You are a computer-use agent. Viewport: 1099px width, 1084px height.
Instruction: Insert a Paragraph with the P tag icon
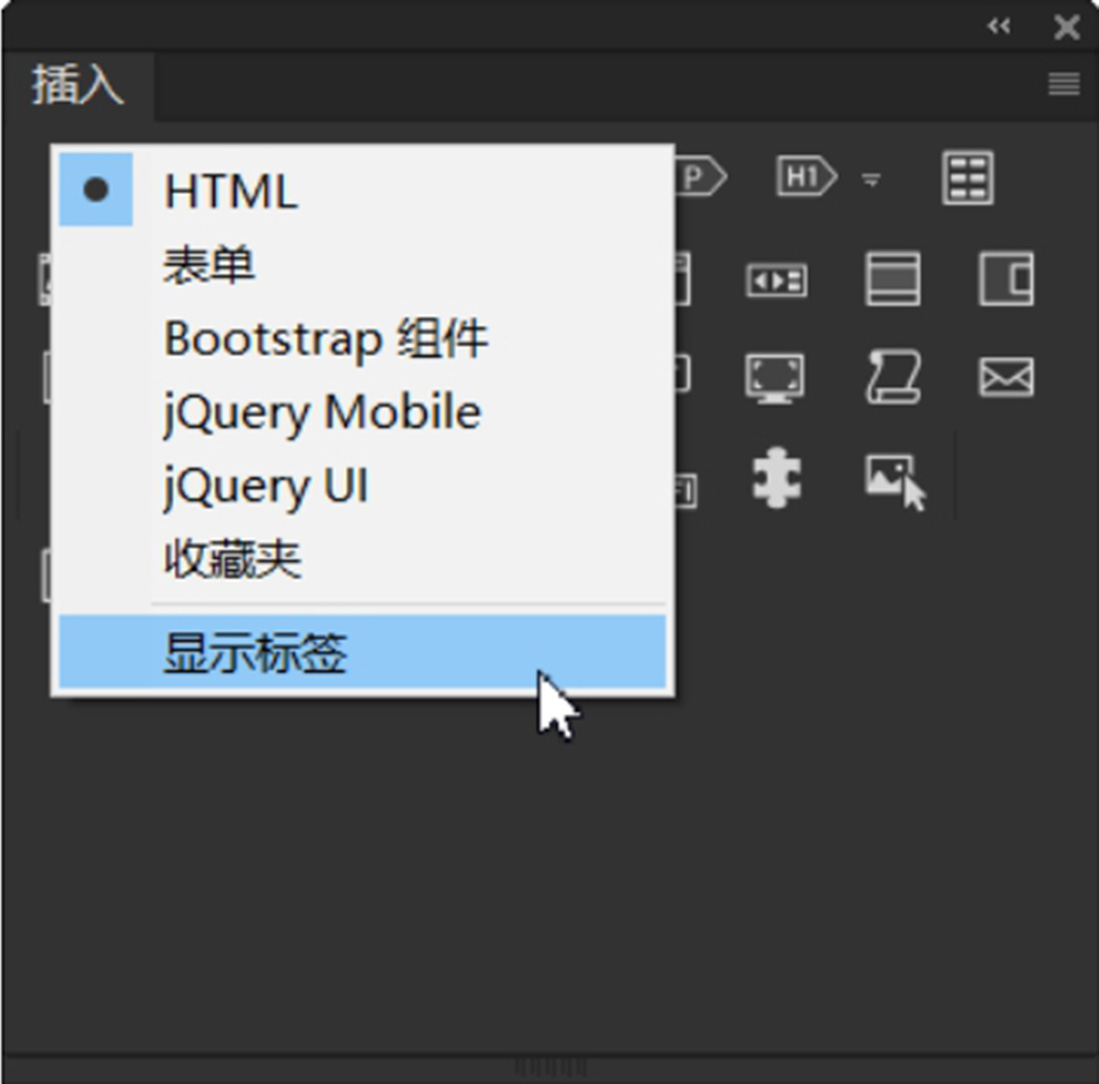coord(702,177)
